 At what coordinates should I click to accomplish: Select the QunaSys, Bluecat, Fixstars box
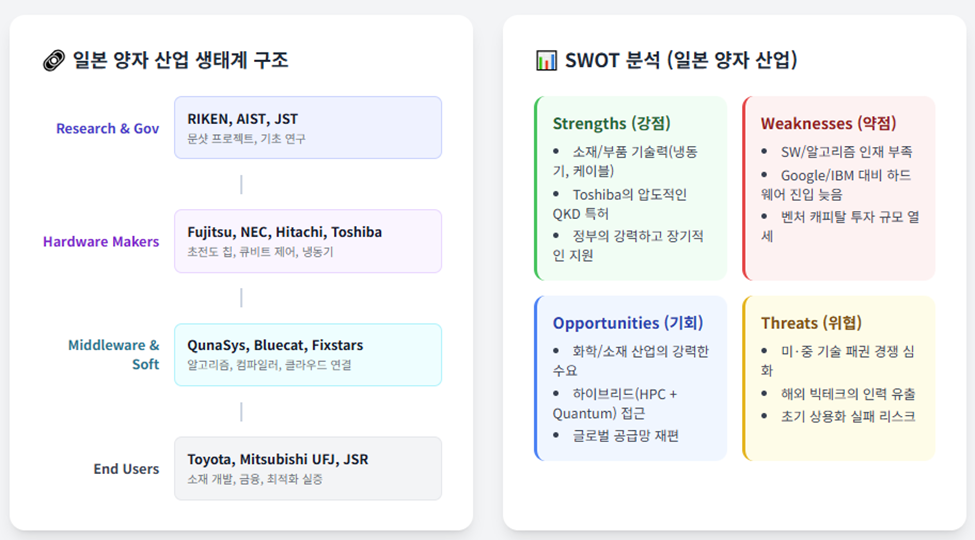307,354
